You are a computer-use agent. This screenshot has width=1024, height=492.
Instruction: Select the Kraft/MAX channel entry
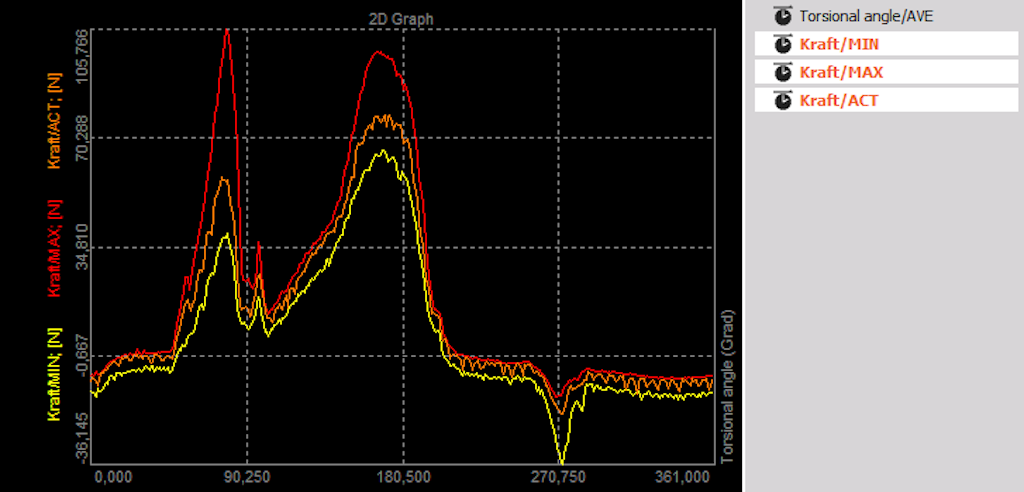pos(886,72)
